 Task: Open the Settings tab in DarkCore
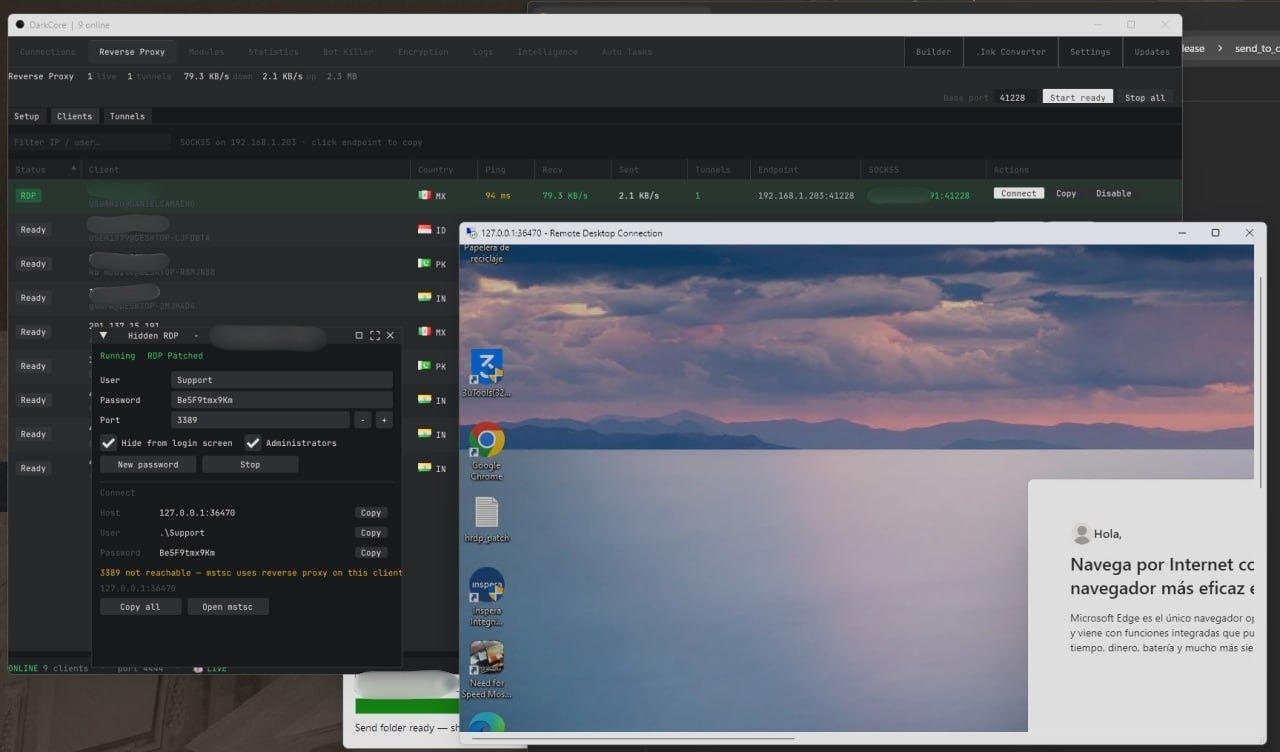click(1090, 52)
